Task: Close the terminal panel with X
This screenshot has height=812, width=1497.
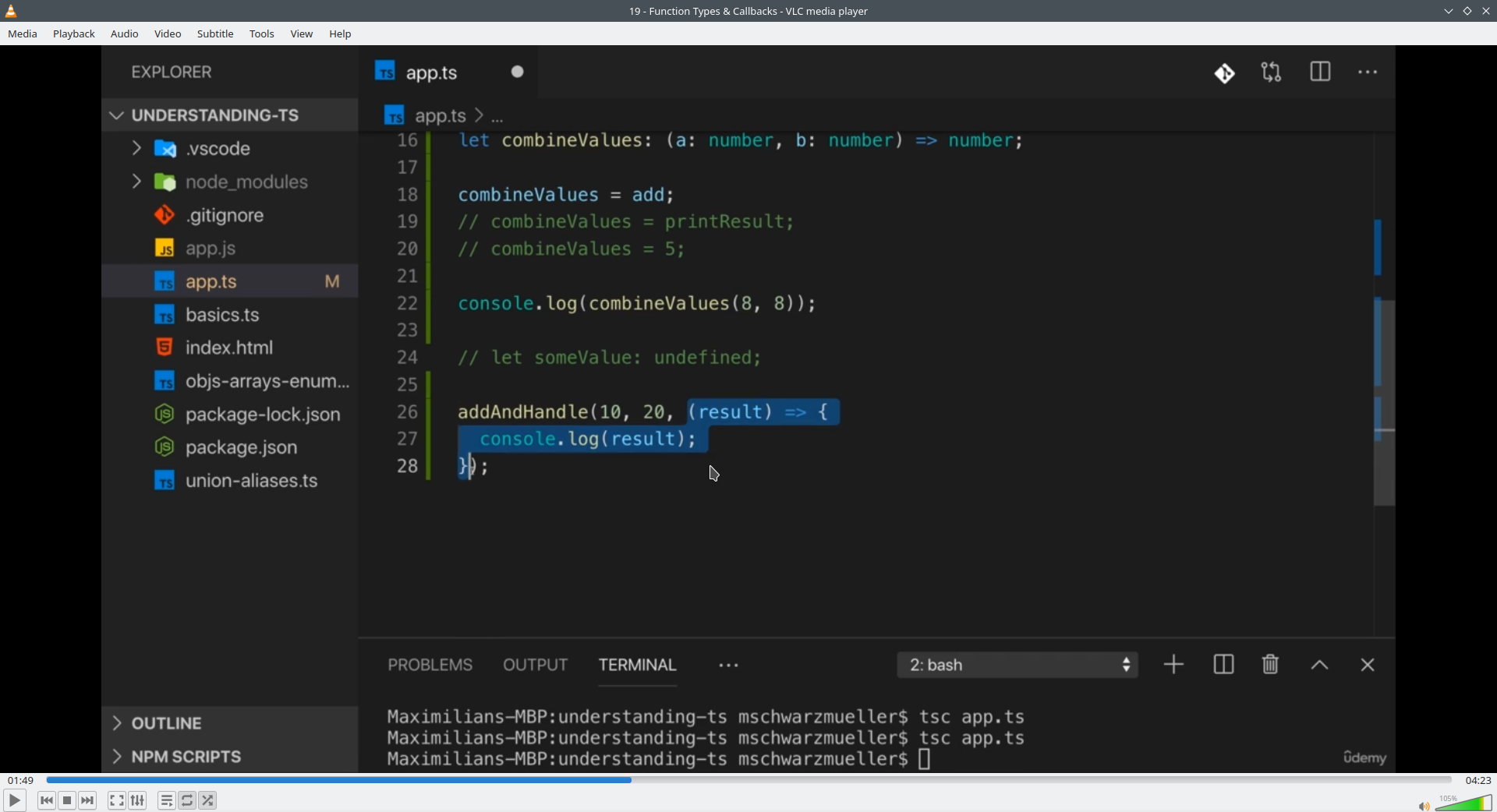Action: pos(1368,665)
